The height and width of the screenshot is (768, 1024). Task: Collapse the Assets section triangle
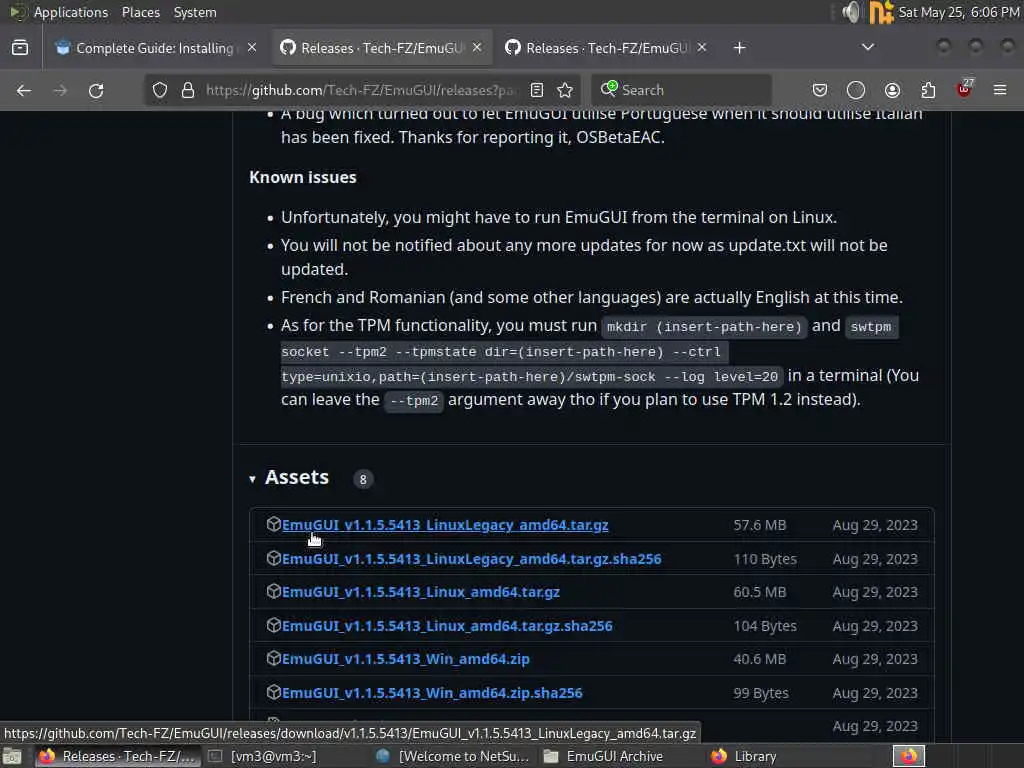pyautogui.click(x=252, y=479)
